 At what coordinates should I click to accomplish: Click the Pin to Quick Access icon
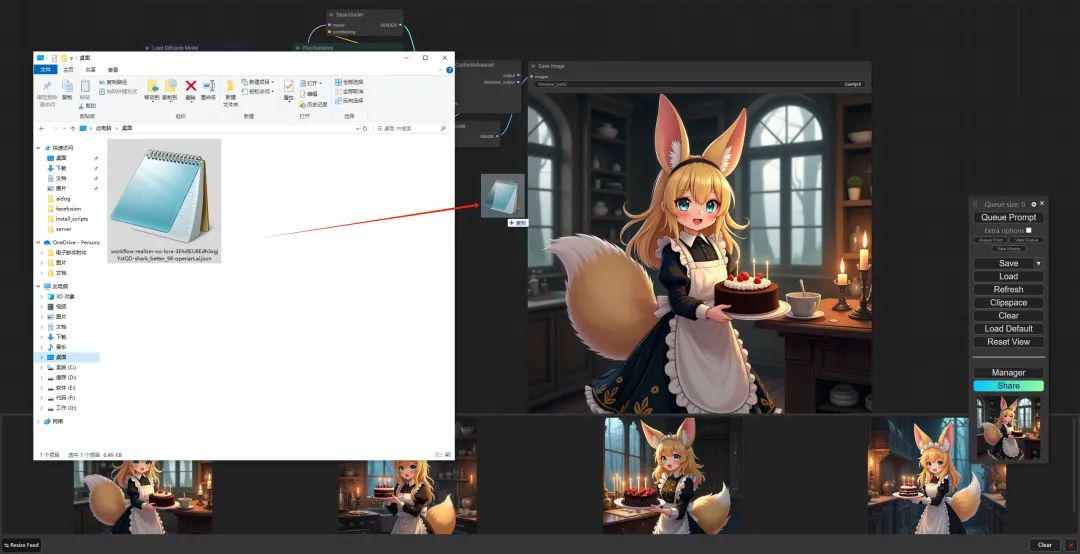click(46, 90)
